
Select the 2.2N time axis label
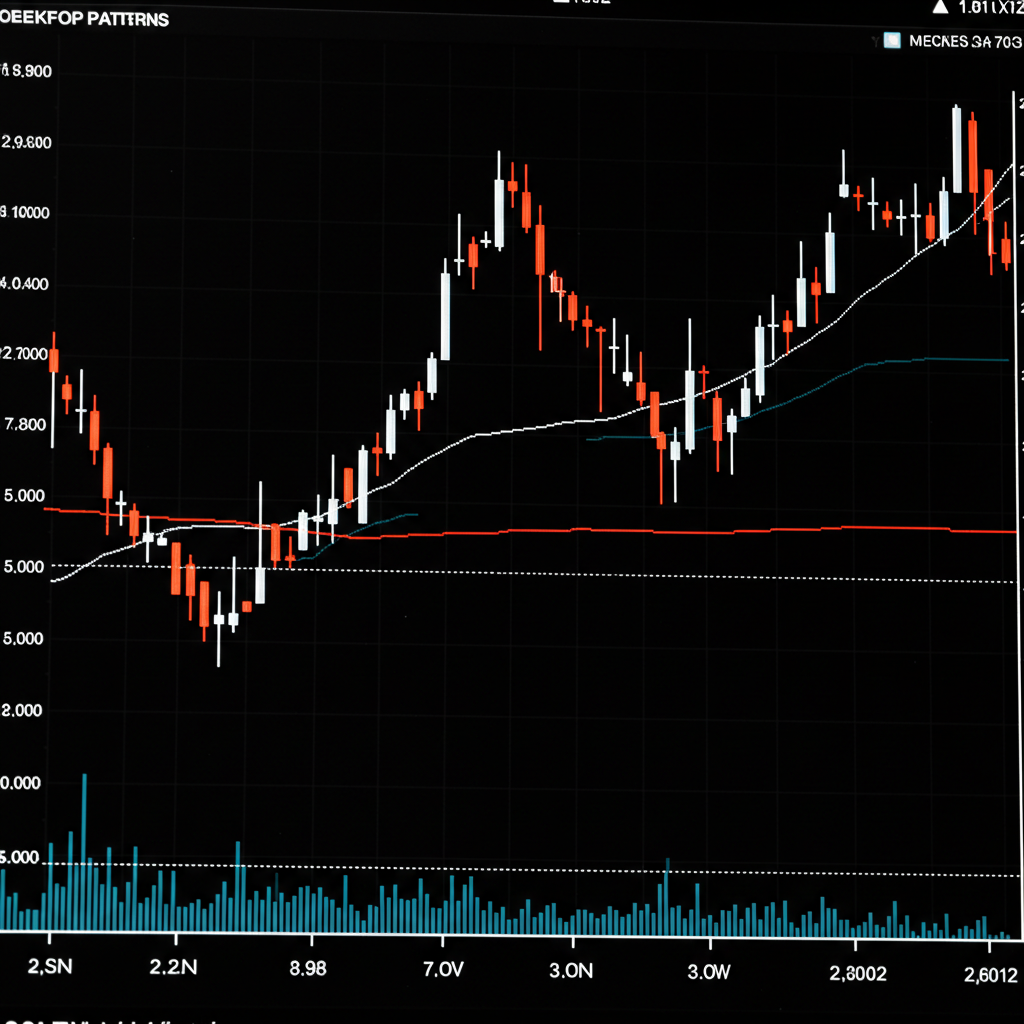(x=173, y=967)
